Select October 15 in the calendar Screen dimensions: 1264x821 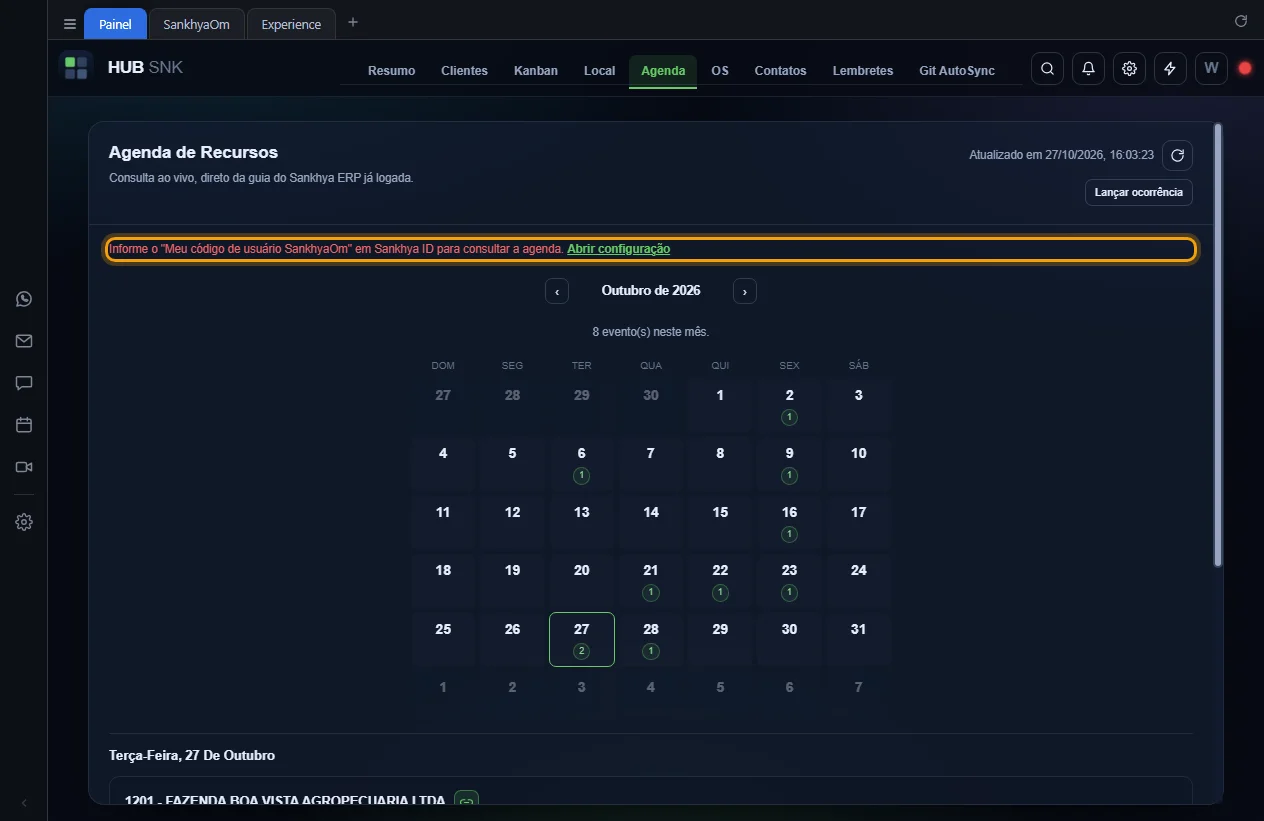coord(720,522)
